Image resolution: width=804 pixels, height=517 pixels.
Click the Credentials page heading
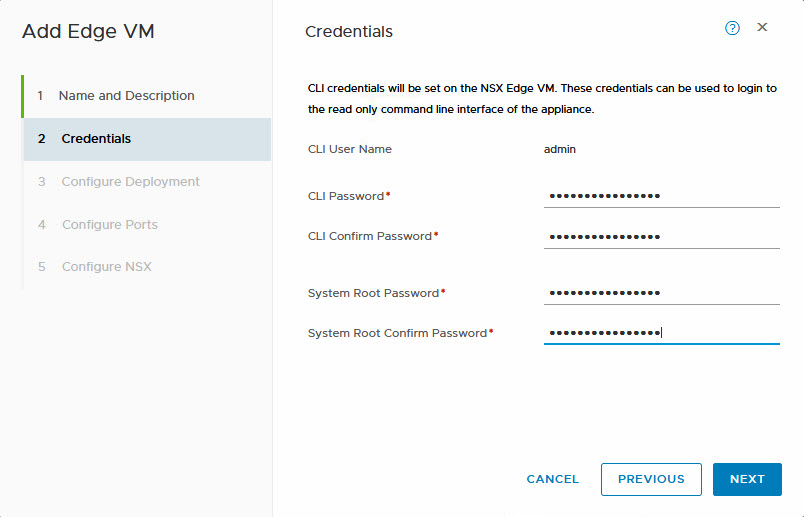tap(349, 32)
